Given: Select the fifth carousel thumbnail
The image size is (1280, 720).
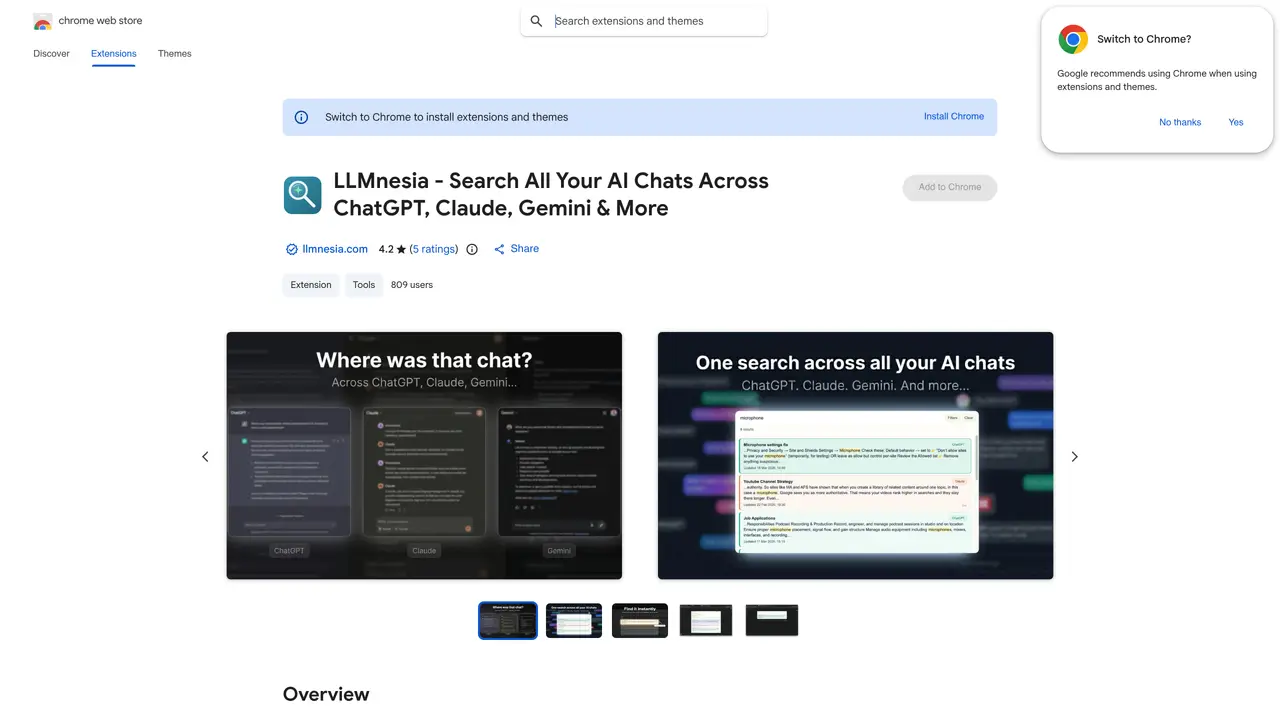Looking at the screenshot, I should (x=772, y=620).
